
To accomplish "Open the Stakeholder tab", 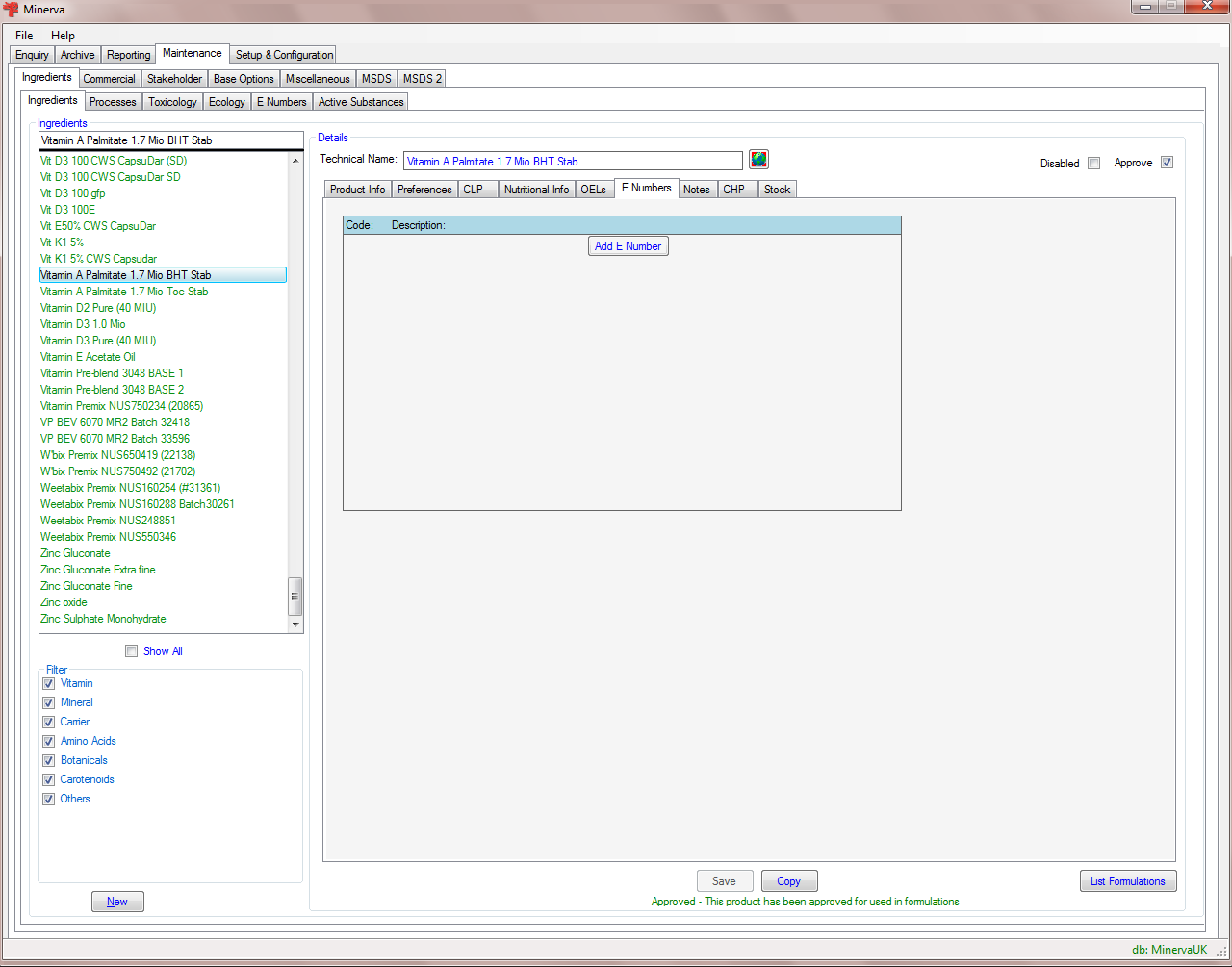I will 175,79.
